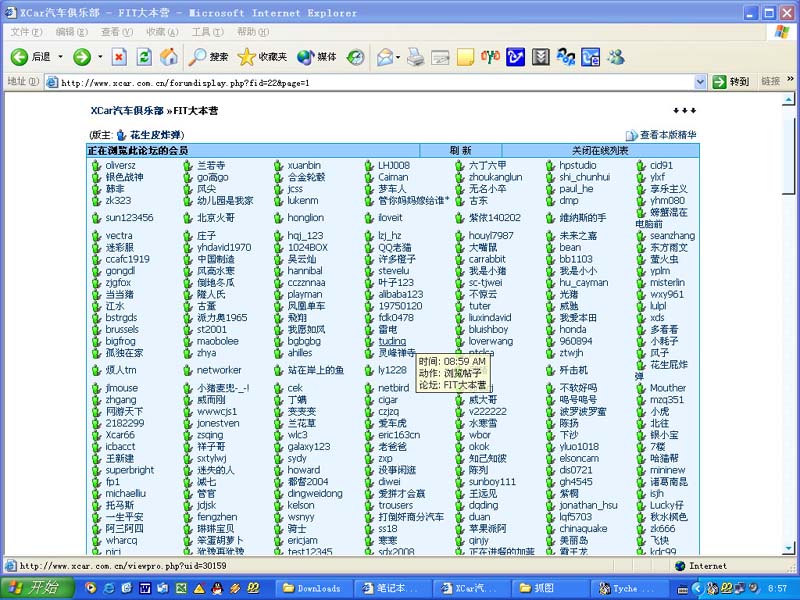Click the 转到 Go button
Image resolution: width=800 pixels, height=600 pixels.
(x=732, y=82)
